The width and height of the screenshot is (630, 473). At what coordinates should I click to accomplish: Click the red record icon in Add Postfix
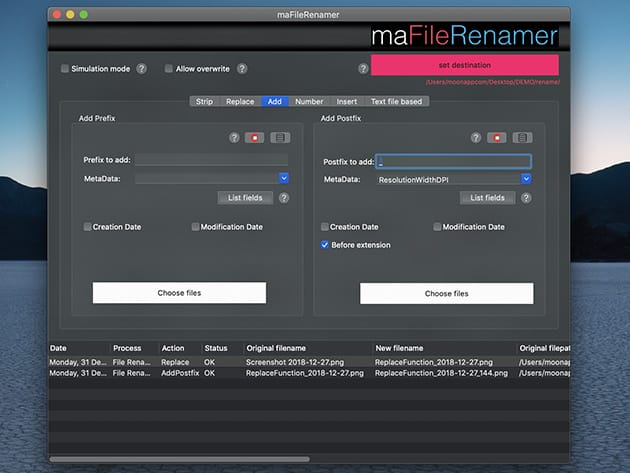click(x=497, y=138)
